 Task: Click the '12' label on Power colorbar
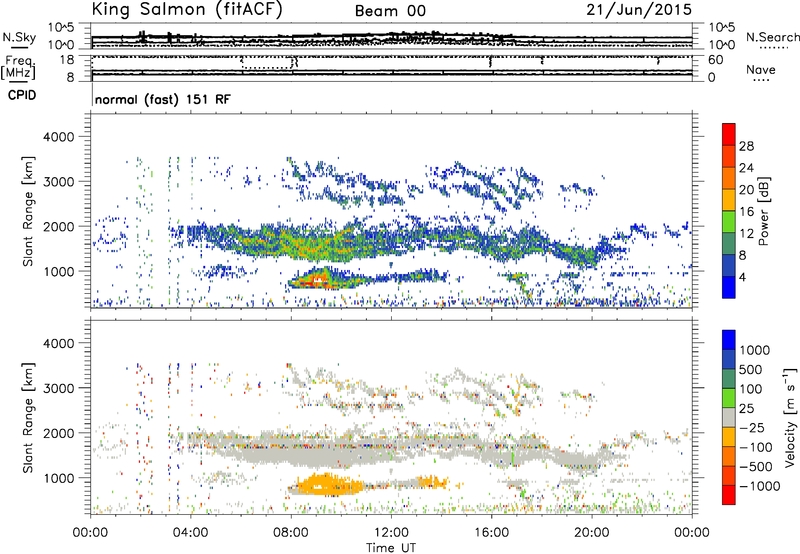point(746,234)
